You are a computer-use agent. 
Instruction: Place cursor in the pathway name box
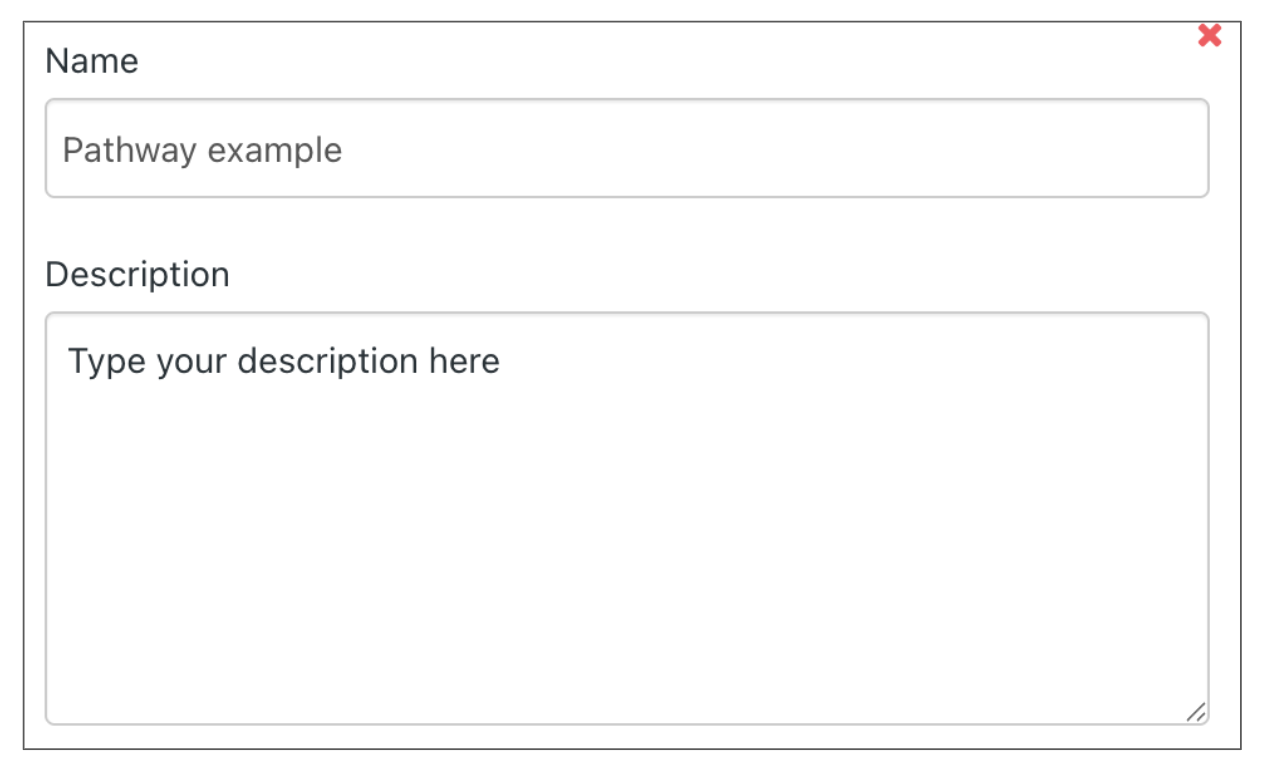[626, 149]
